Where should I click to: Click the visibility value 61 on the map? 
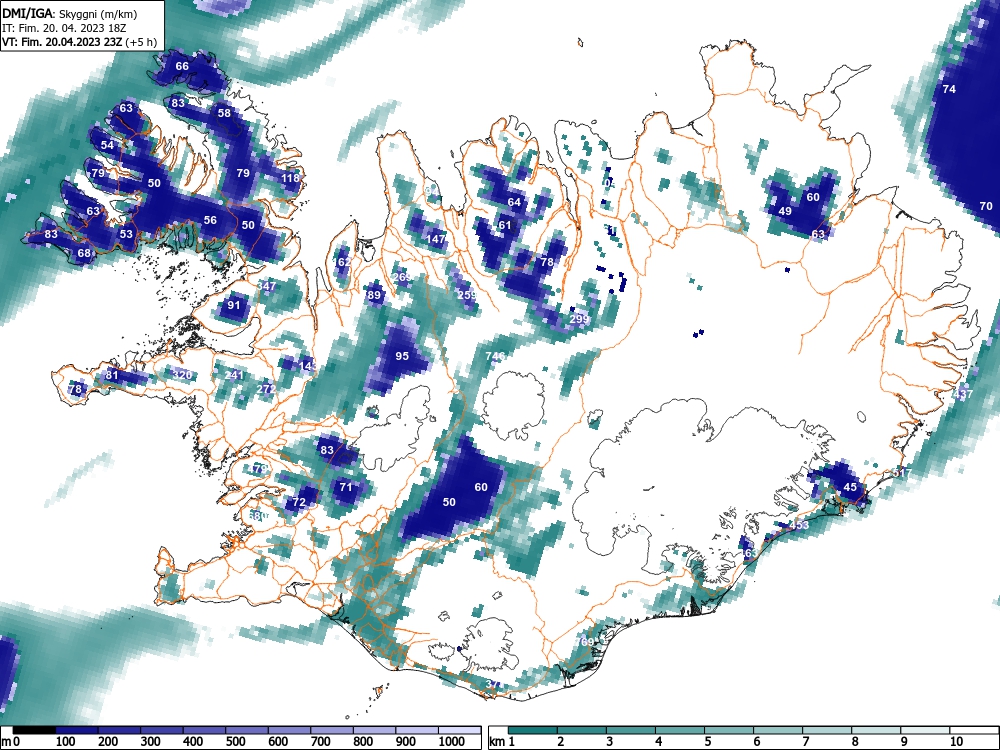[x=504, y=224]
